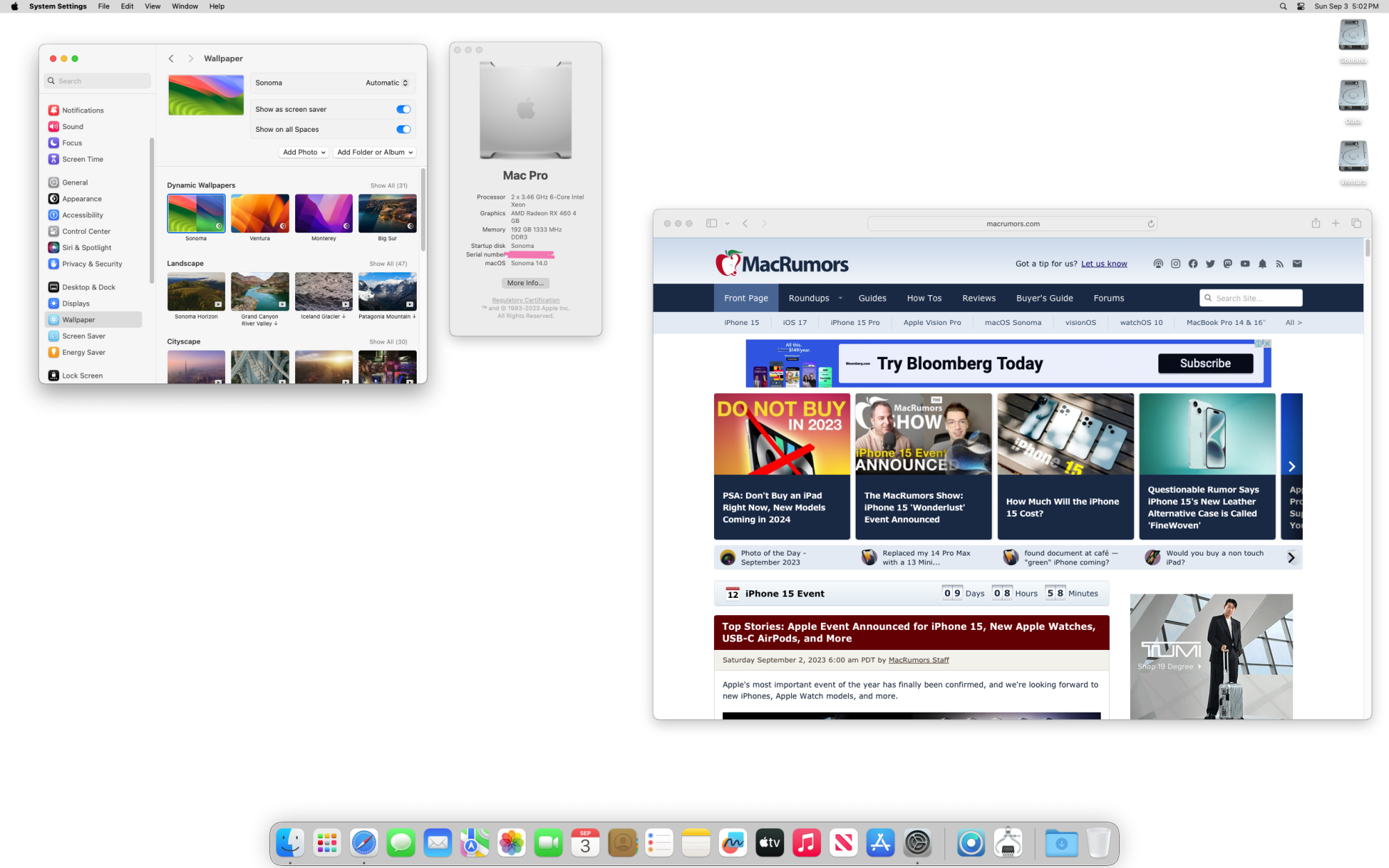Open the Help menu
This screenshot has height=868, width=1389.
pos(217,6)
